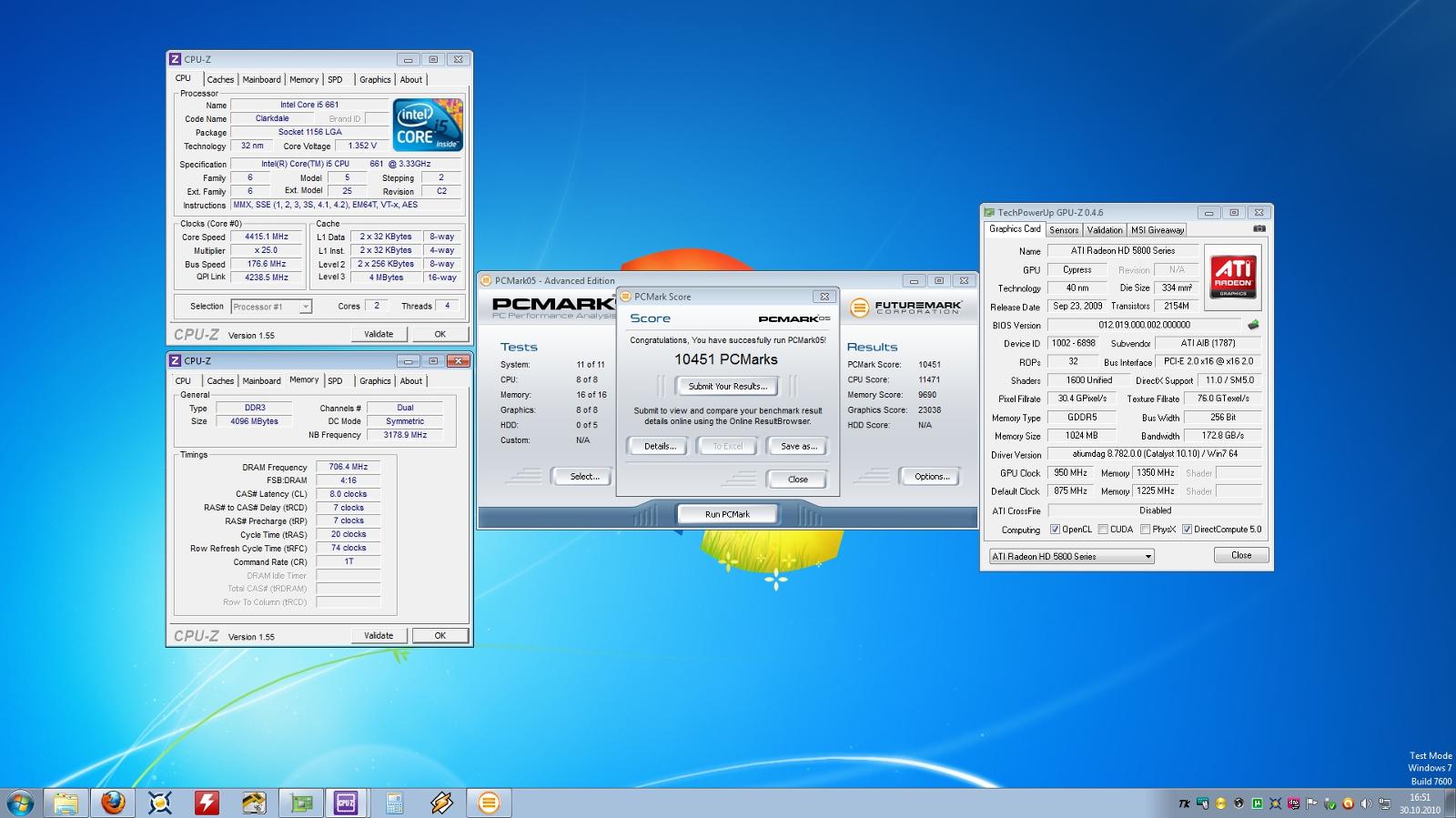Viewport: 1456px width, 818px height.
Task: Click the Intel Core i5 logo in CPU-Z
Action: (x=428, y=125)
